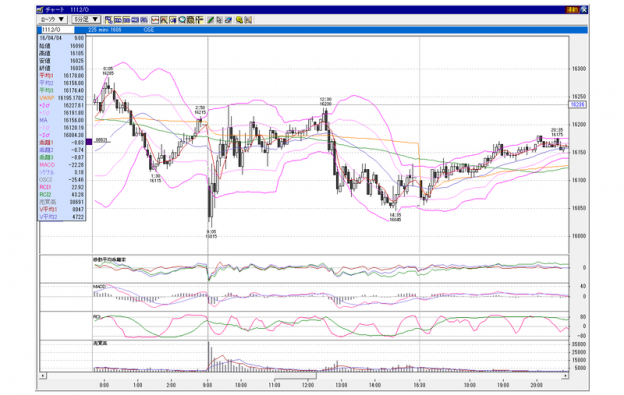Select the green pencil trendline tool
Image resolution: width=624 pixels, height=395 pixels.
(211, 19)
